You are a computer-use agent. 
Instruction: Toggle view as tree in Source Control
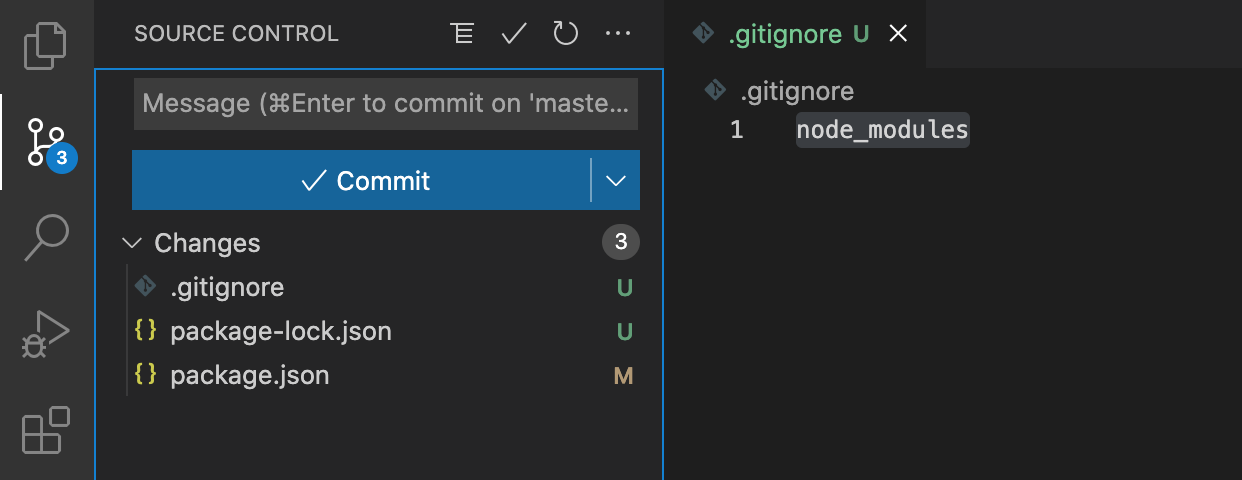pyautogui.click(x=461, y=34)
